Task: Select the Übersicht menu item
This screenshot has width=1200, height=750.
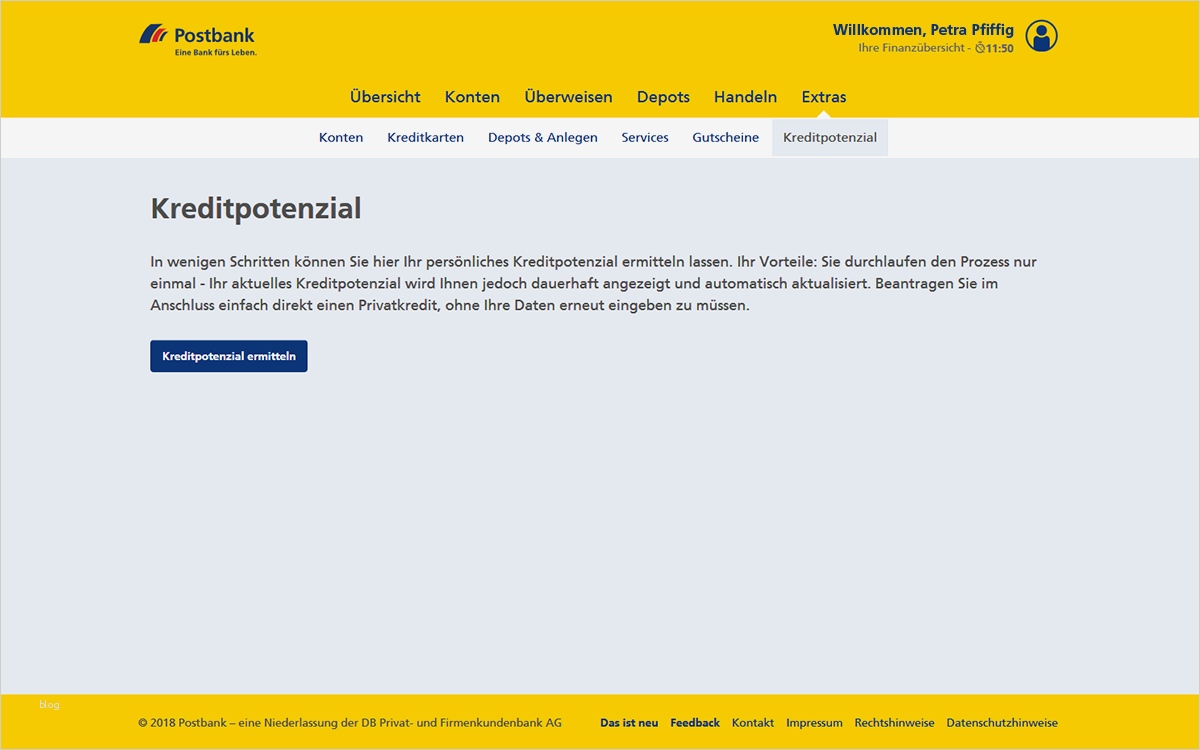Action: (x=385, y=96)
